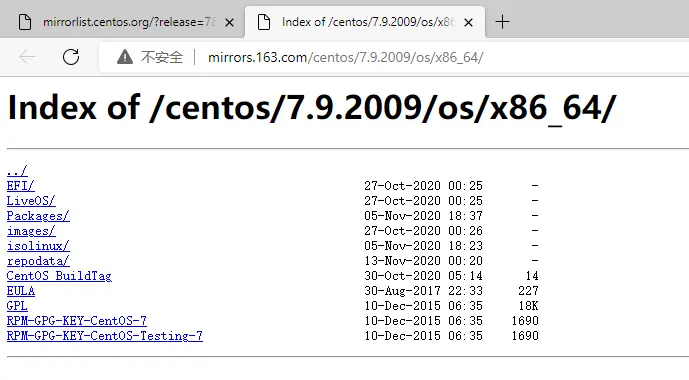This screenshot has width=689, height=380.
Task: Click the page icon on Index tab
Action: pos(264,22)
